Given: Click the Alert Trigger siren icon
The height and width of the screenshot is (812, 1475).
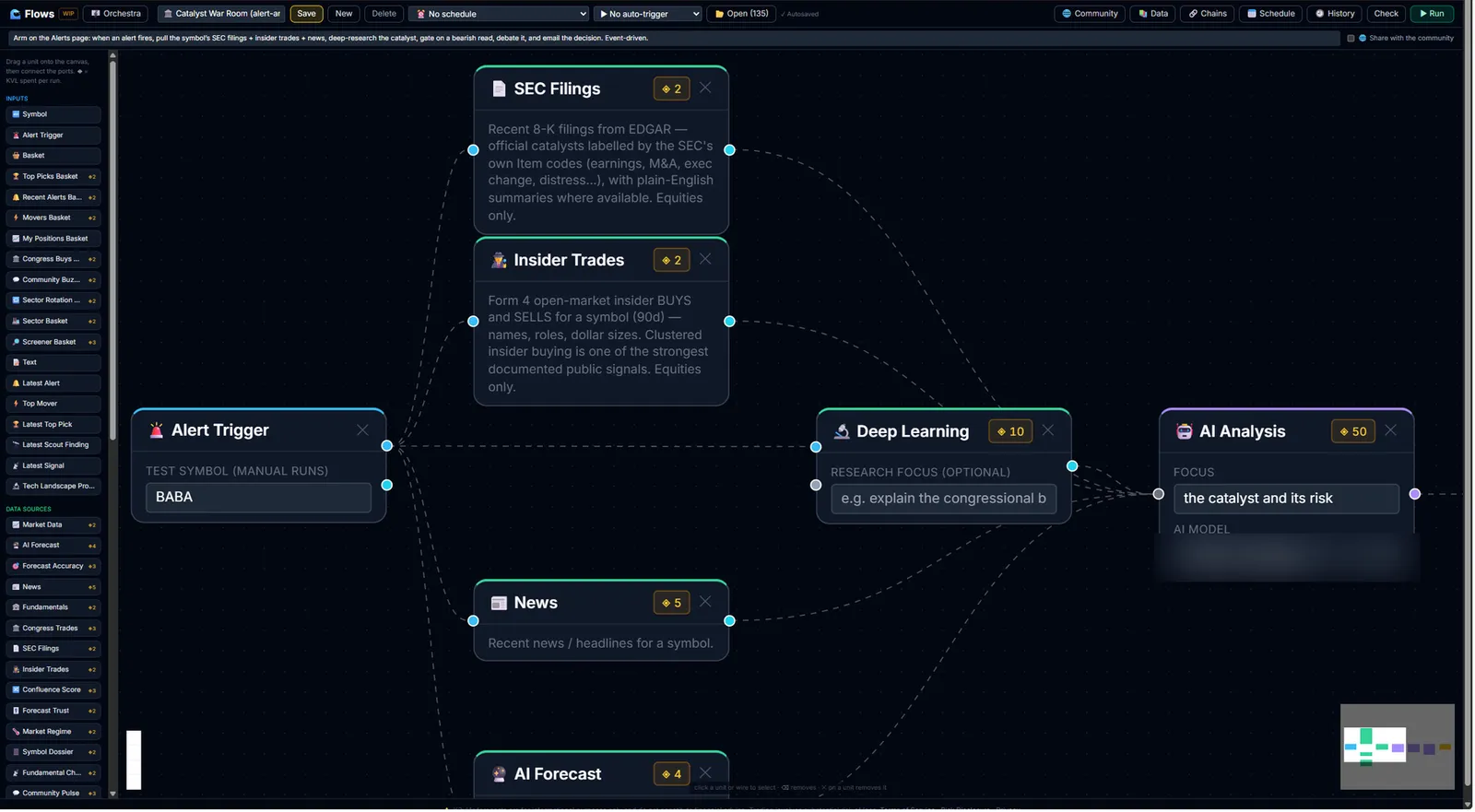Looking at the screenshot, I should 157,430.
